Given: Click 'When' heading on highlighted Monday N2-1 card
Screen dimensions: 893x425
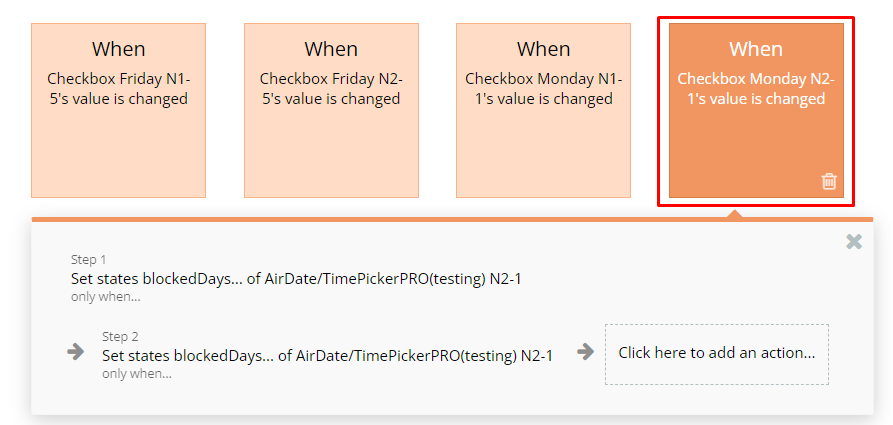Looking at the screenshot, I should click(756, 49).
